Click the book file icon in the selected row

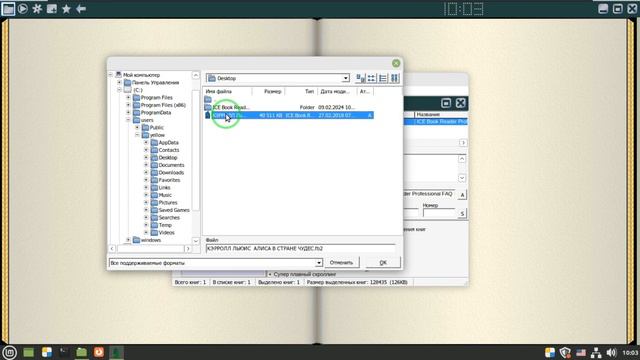(x=207, y=115)
